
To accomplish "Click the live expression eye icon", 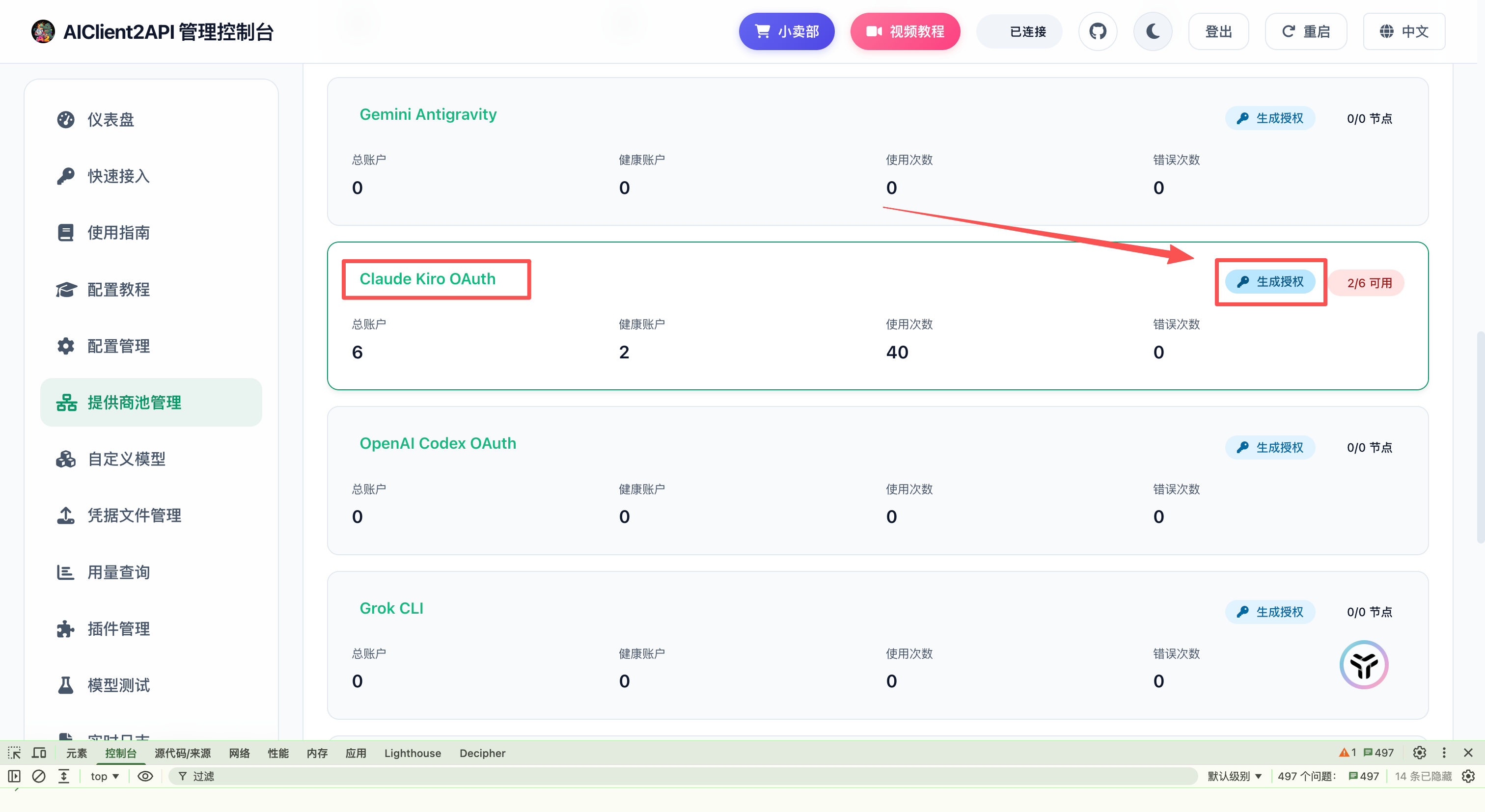I will coord(145,776).
